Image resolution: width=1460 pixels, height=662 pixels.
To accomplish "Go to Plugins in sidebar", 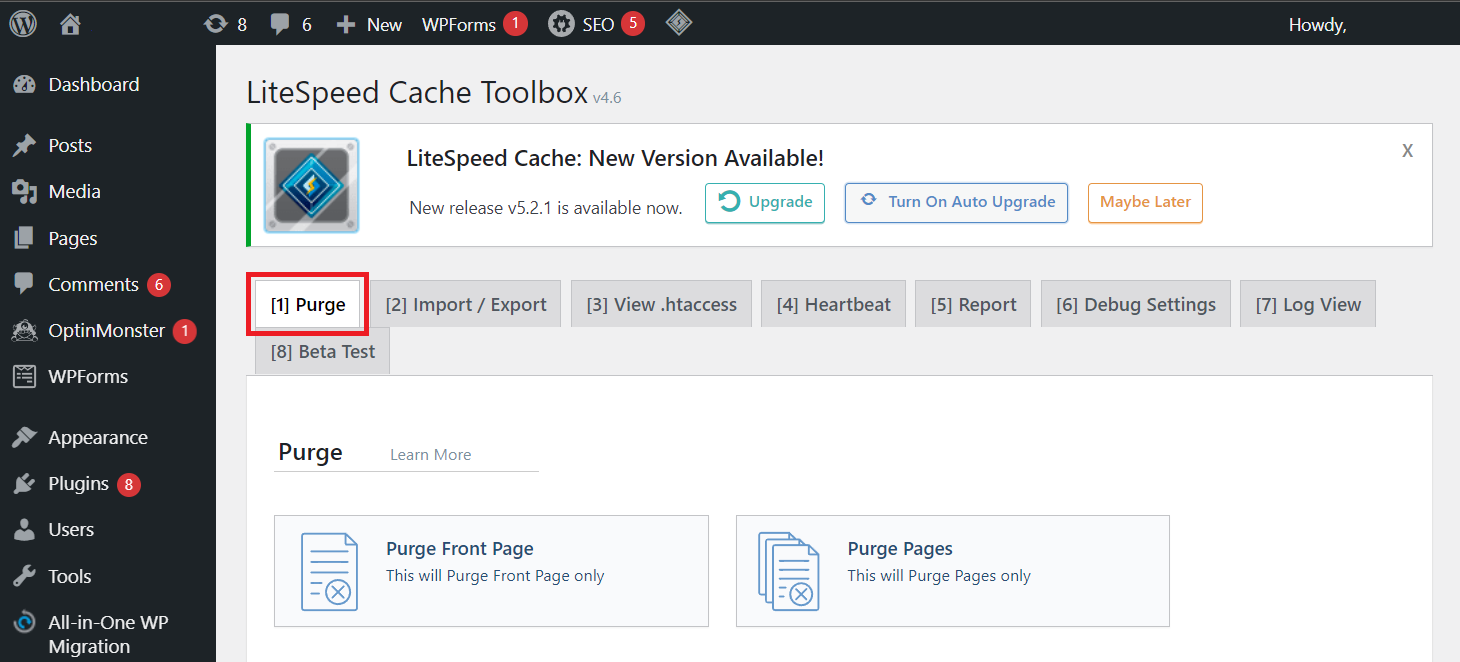I will click(78, 484).
